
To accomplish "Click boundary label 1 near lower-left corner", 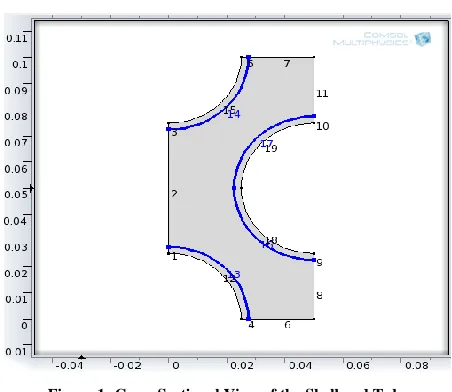I will (x=175, y=257).
